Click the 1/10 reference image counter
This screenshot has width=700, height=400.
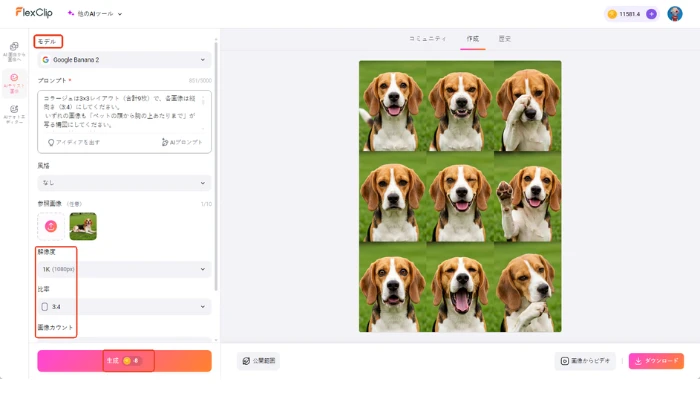click(206, 204)
